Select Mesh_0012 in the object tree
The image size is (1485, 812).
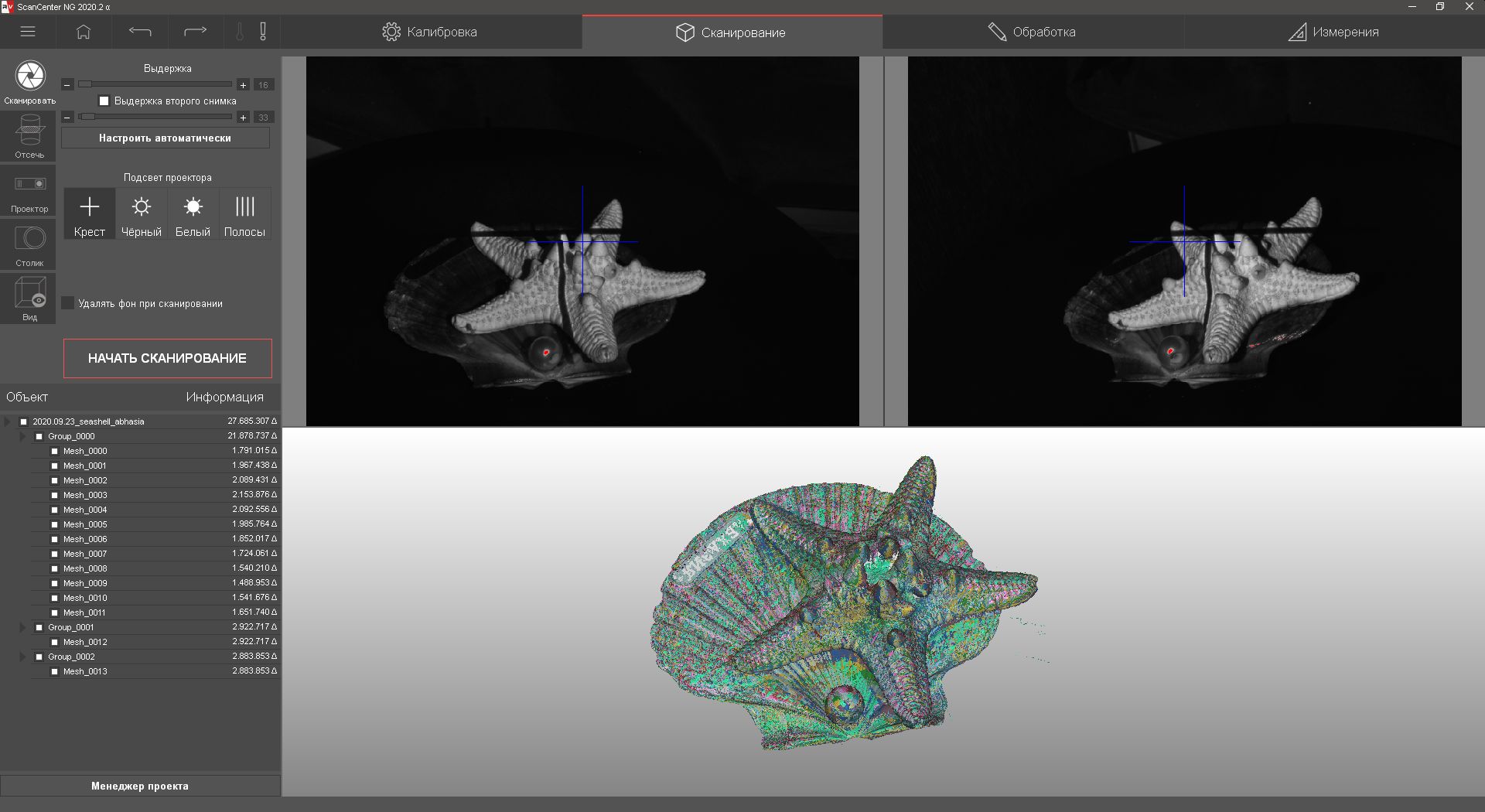click(85, 642)
